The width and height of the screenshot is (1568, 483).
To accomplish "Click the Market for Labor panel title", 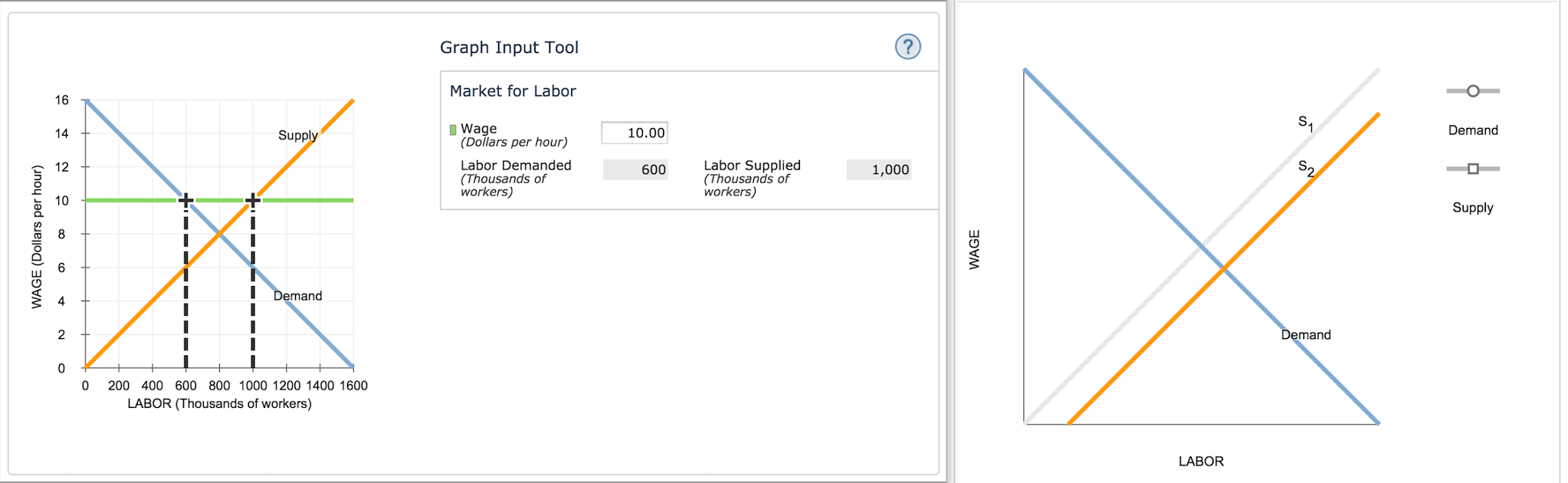I will pyautogui.click(x=512, y=90).
